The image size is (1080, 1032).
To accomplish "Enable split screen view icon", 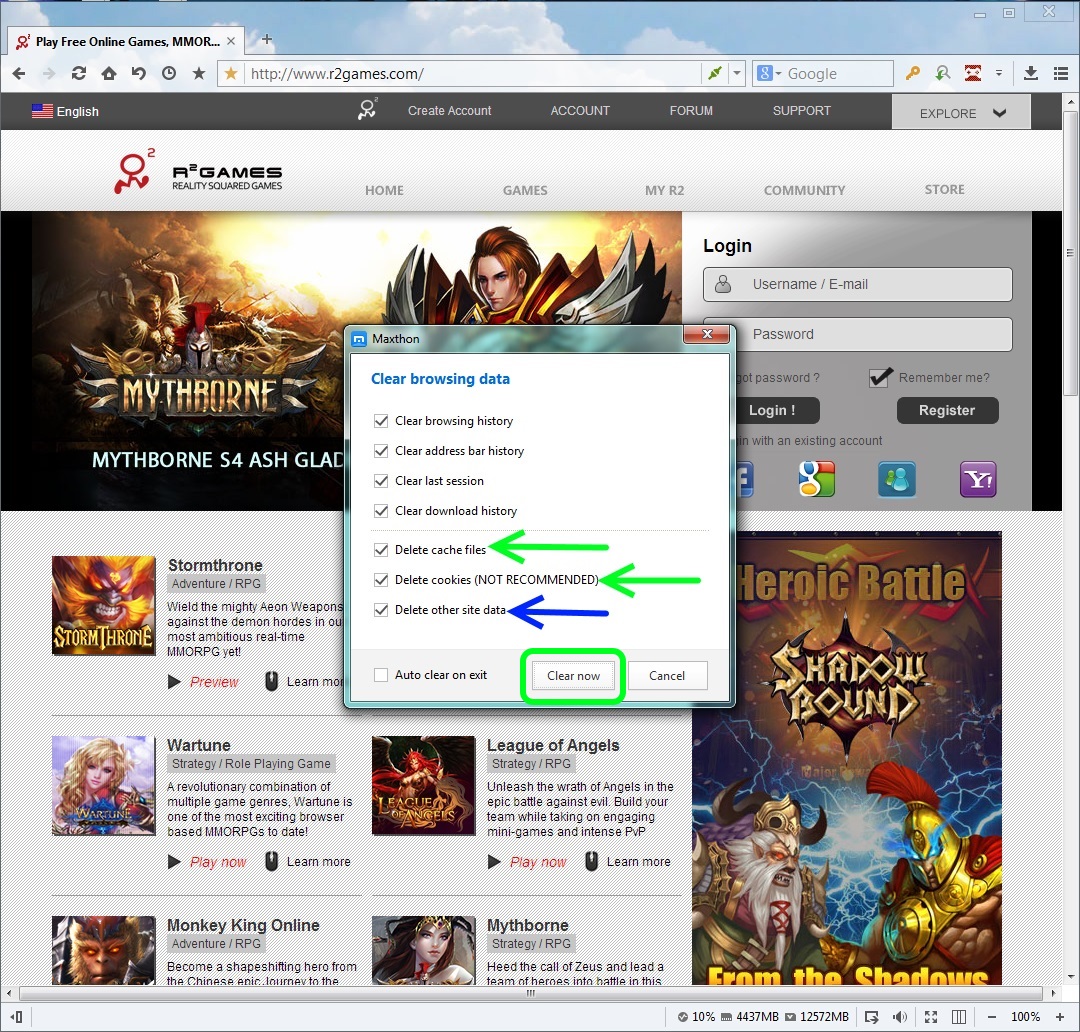I will pyautogui.click(x=958, y=1016).
